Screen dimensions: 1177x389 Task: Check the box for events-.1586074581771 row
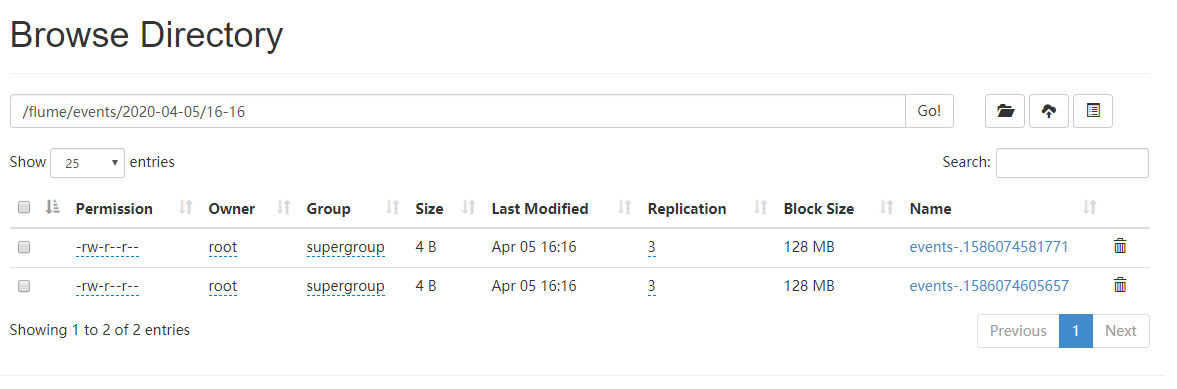24,247
